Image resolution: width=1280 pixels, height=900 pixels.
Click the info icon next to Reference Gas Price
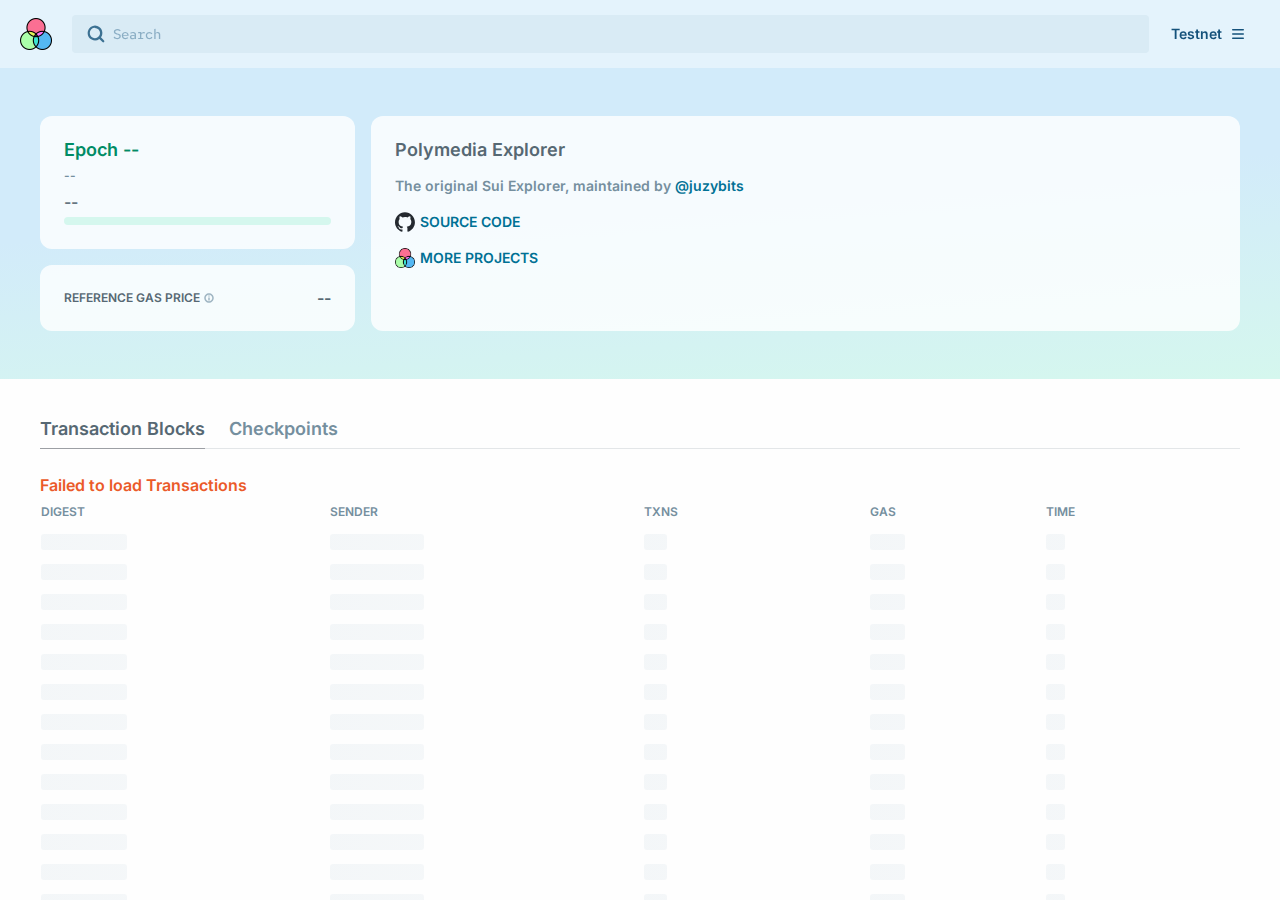209,298
